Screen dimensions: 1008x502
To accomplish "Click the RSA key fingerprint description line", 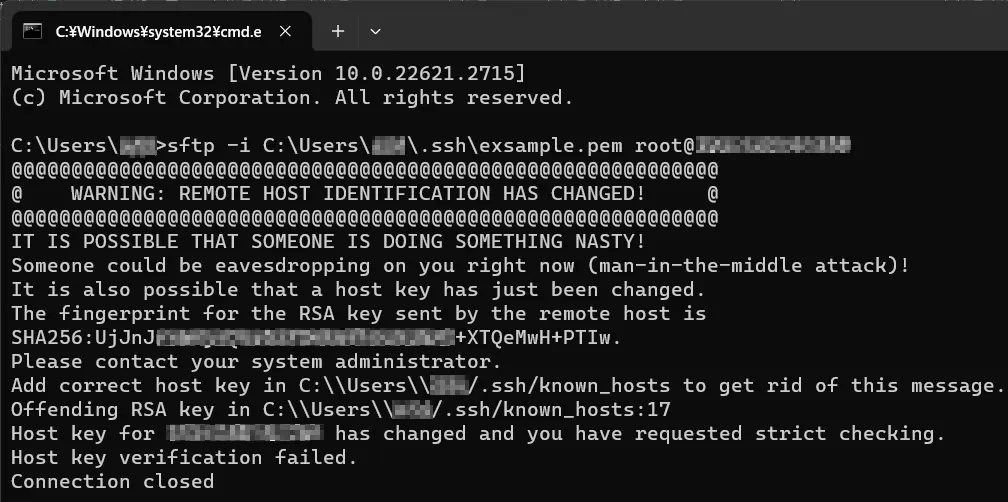I will (359, 314).
